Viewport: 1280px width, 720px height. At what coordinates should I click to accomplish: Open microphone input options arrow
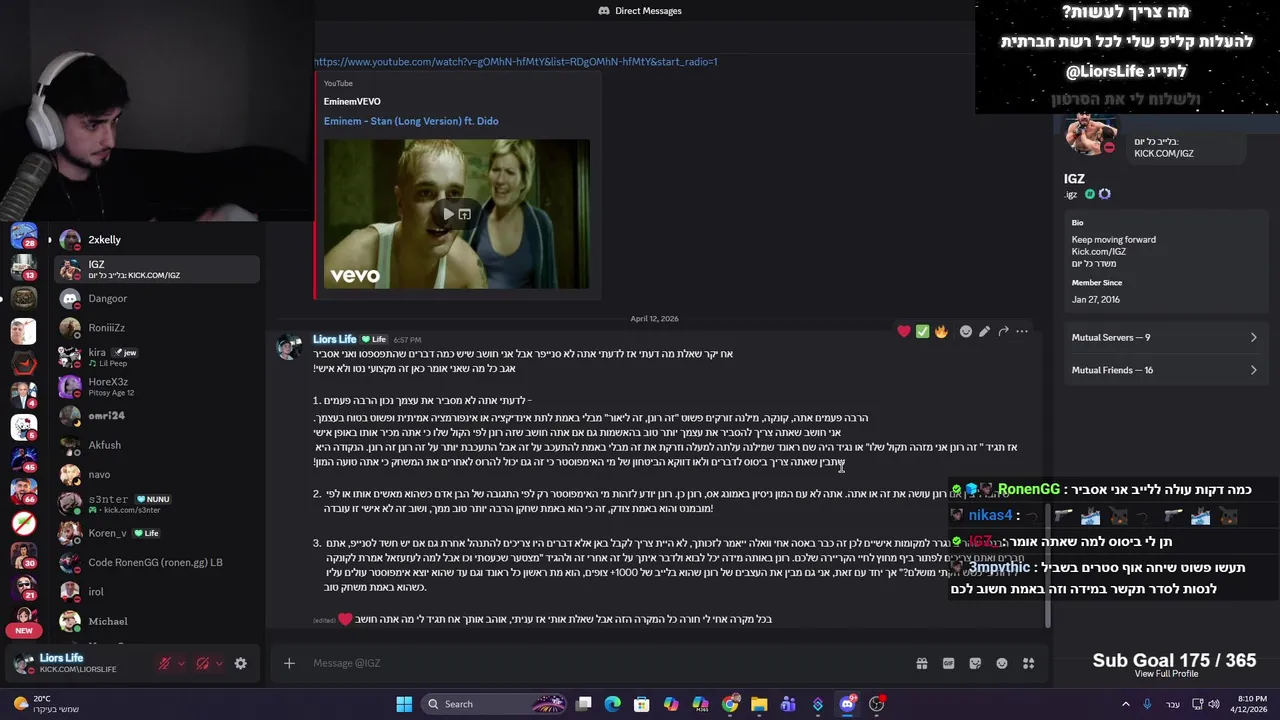point(181,663)
